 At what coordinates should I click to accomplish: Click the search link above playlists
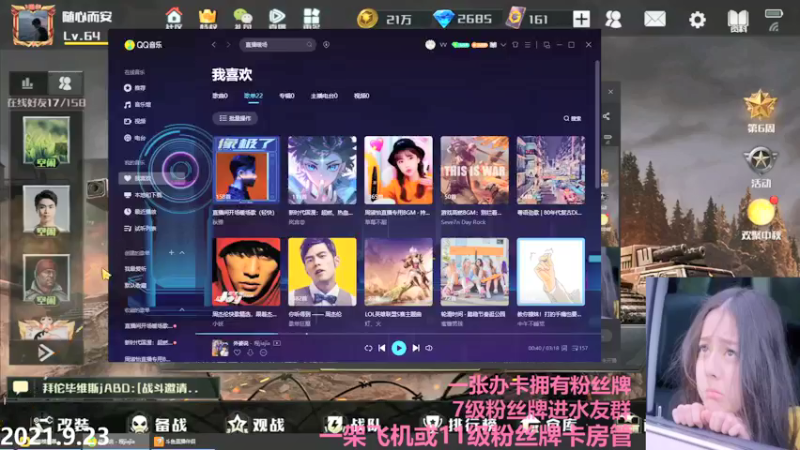[572, 118]
